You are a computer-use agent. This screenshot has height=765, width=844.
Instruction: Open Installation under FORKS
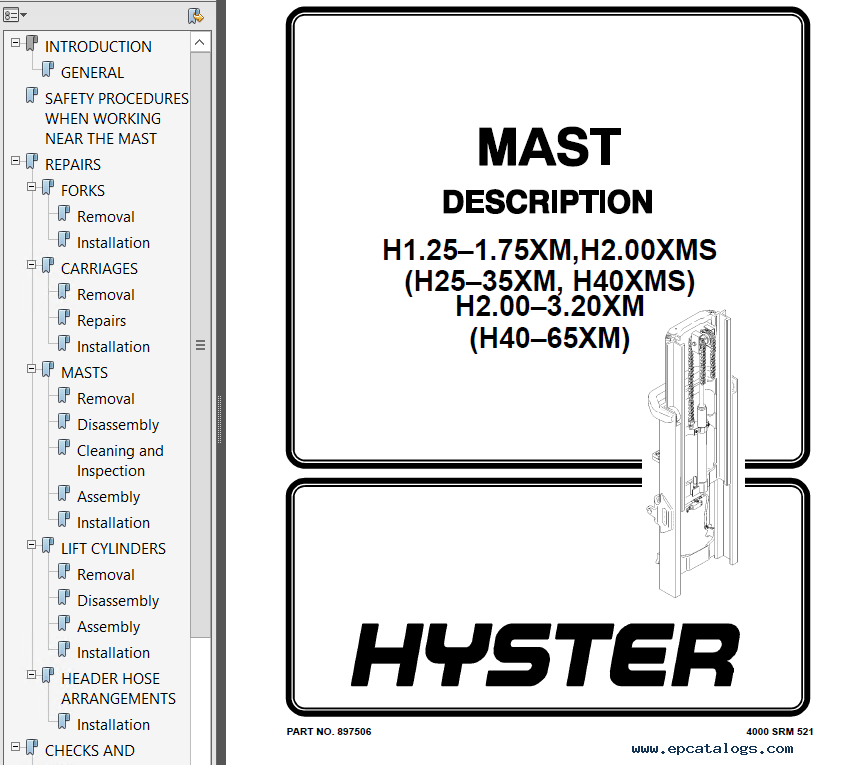113,243
